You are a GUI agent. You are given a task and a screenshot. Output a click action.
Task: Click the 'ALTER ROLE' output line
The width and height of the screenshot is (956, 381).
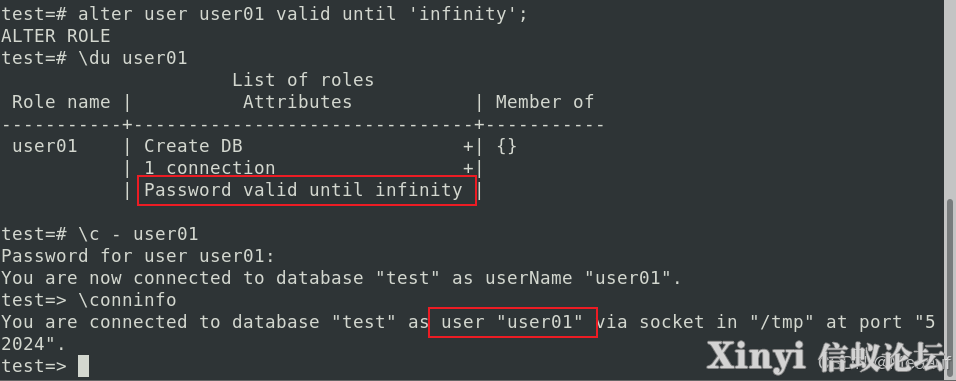pos(55,36)
